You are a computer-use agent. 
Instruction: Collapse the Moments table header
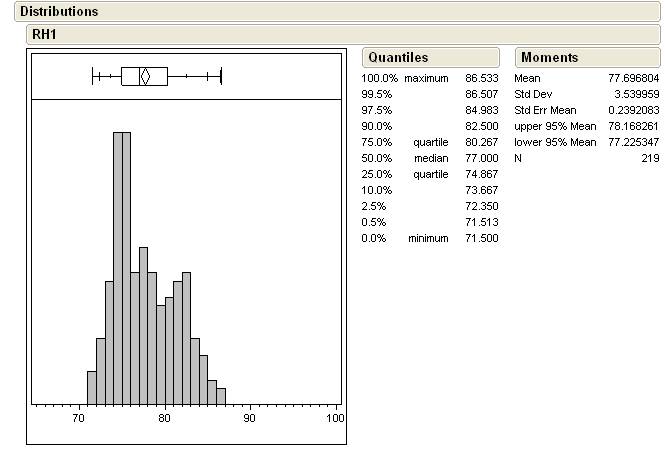[549, 58]
